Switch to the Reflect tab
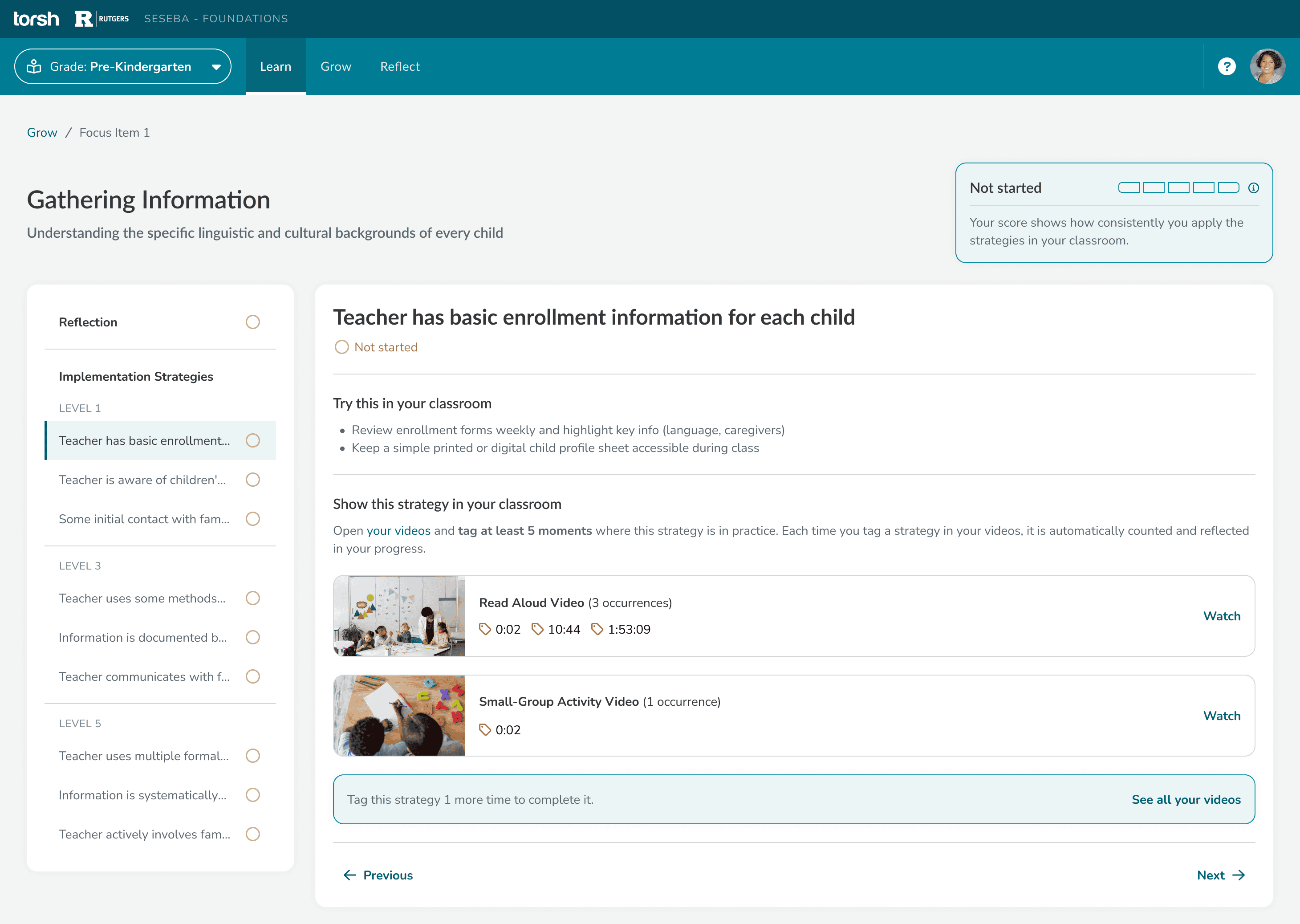 [400, 66]
